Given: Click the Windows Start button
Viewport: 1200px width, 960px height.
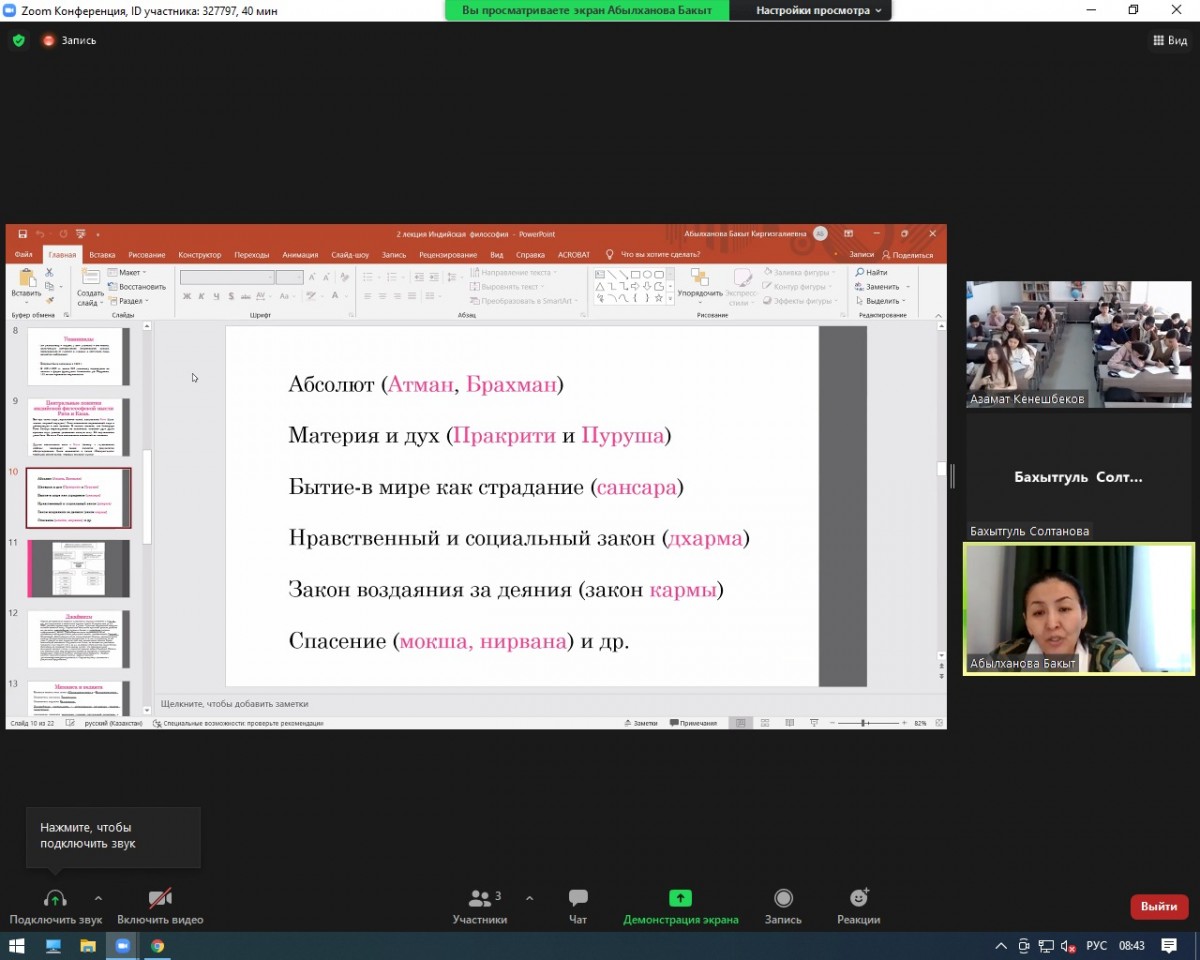Looking at the screenshot, I should tap(17, 945).
